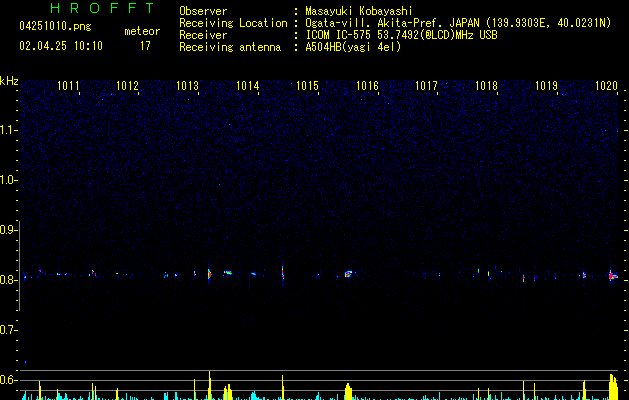Viewport: 629px width, 400px height.
Task: Click time marker 1020
Action: click(x=606, y=86)
